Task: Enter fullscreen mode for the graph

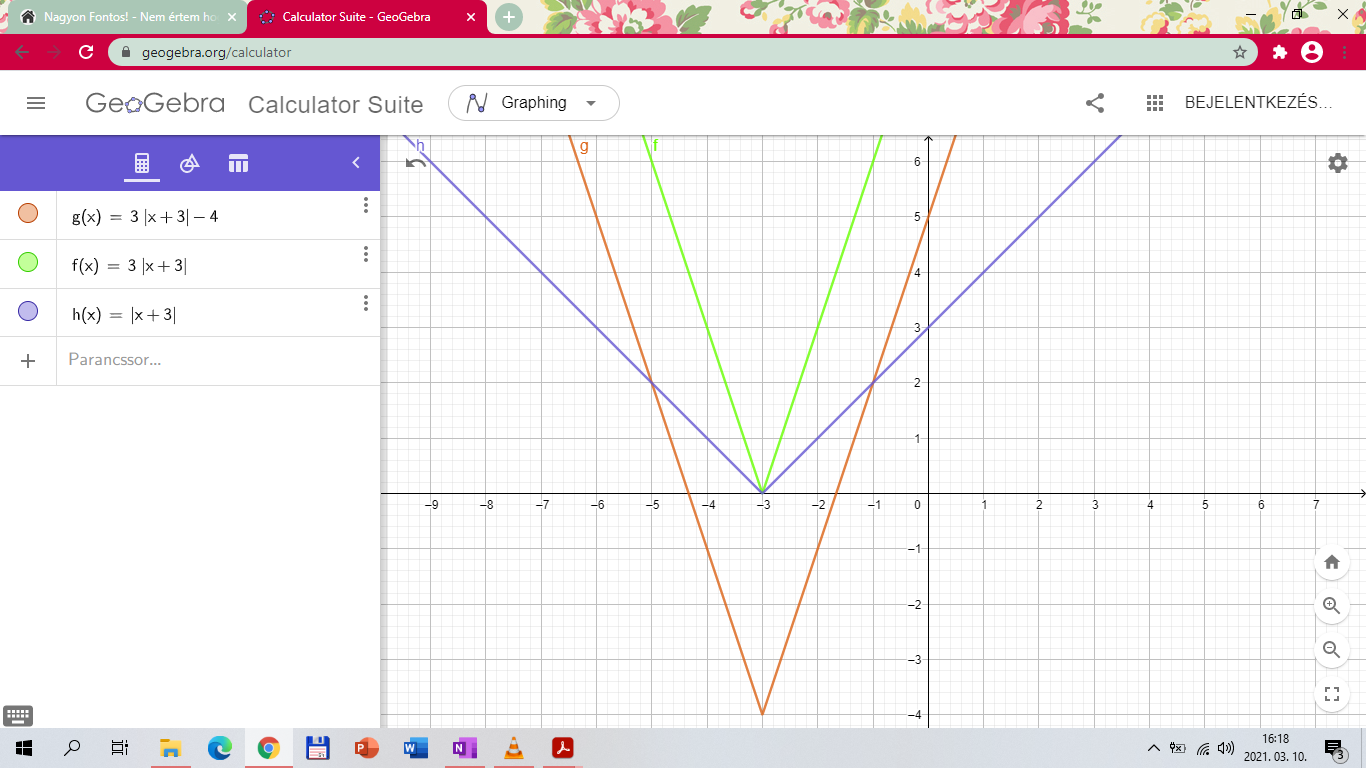Action: [1331, 694]
